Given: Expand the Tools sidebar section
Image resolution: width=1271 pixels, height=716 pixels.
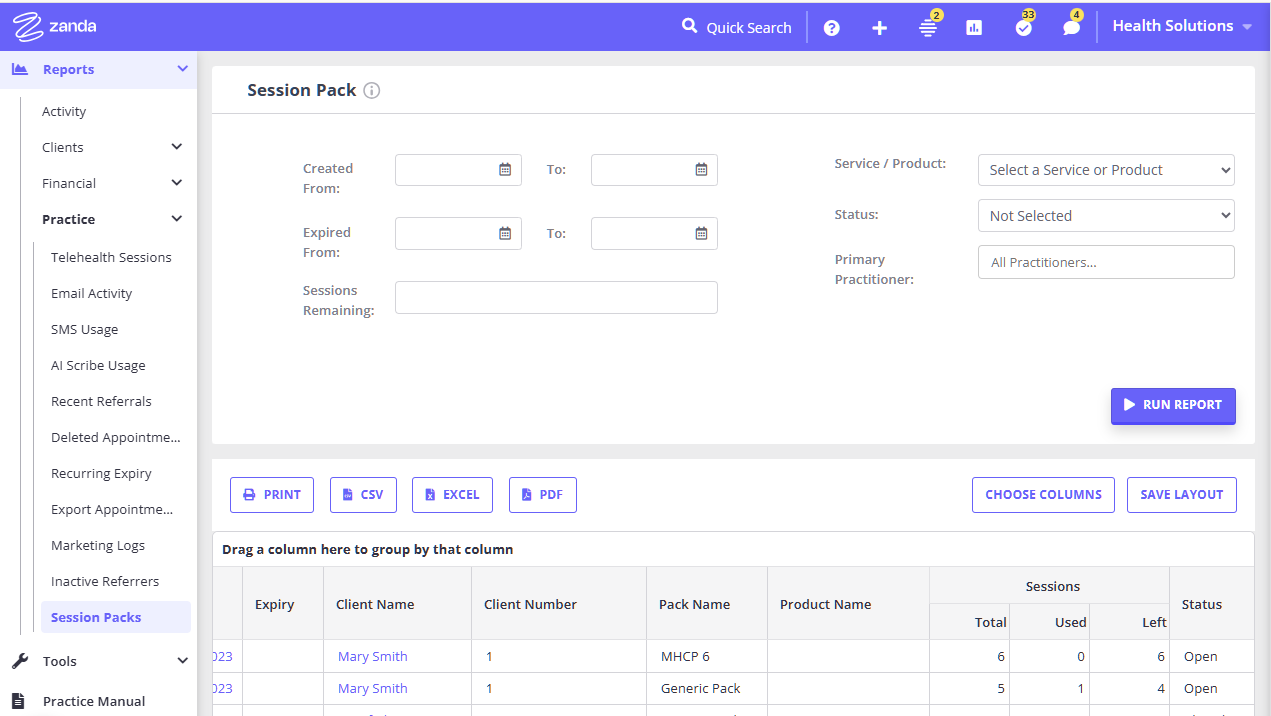Looking at the screenshot, I should pos(182,661).
